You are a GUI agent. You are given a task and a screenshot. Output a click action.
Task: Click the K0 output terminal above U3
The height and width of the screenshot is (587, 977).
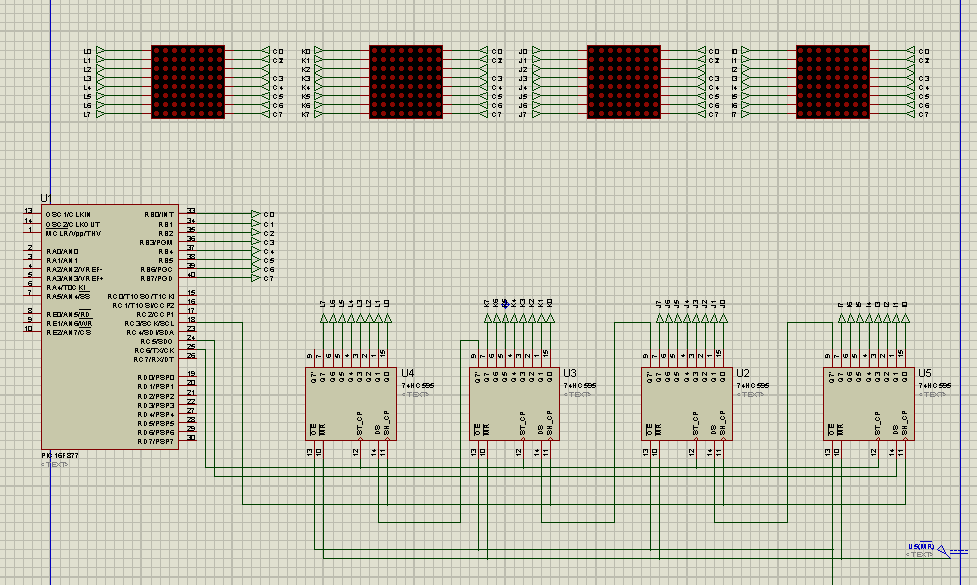551,318
